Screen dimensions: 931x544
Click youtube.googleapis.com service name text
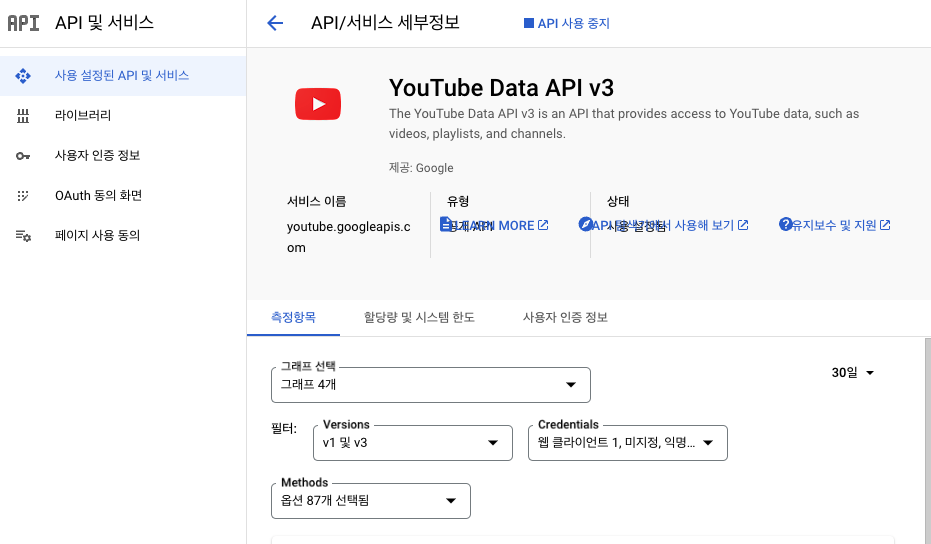pyautogui.click(x=349, y=237)
